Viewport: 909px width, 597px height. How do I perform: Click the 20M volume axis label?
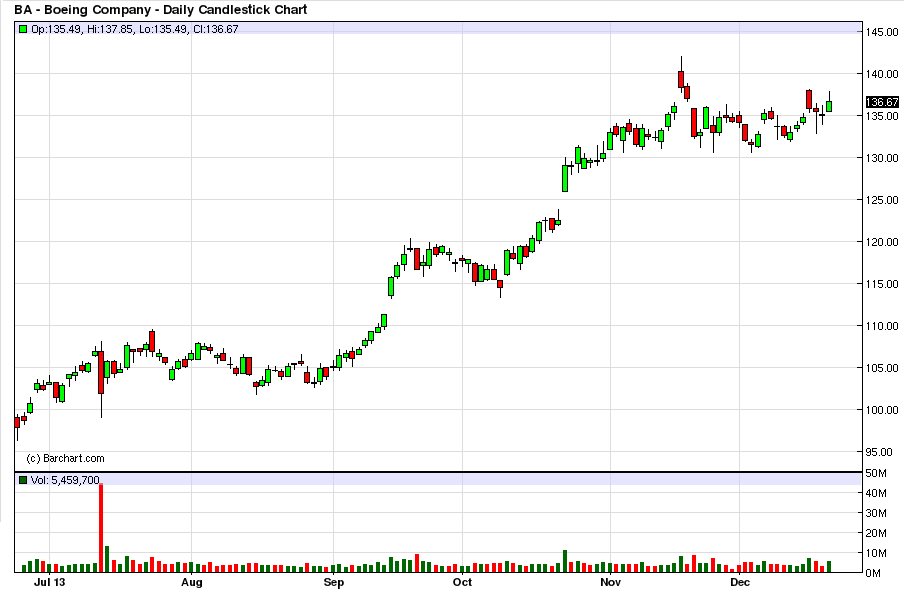[x=876, y=533]
